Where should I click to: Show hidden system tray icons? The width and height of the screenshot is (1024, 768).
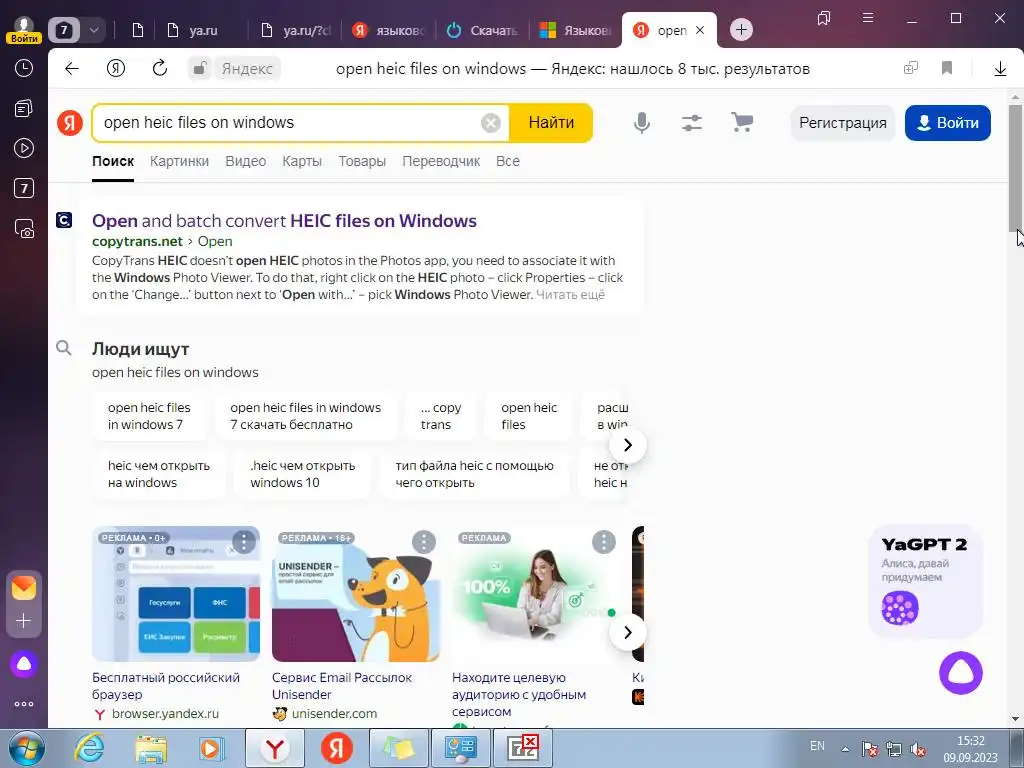coord(845,749)
